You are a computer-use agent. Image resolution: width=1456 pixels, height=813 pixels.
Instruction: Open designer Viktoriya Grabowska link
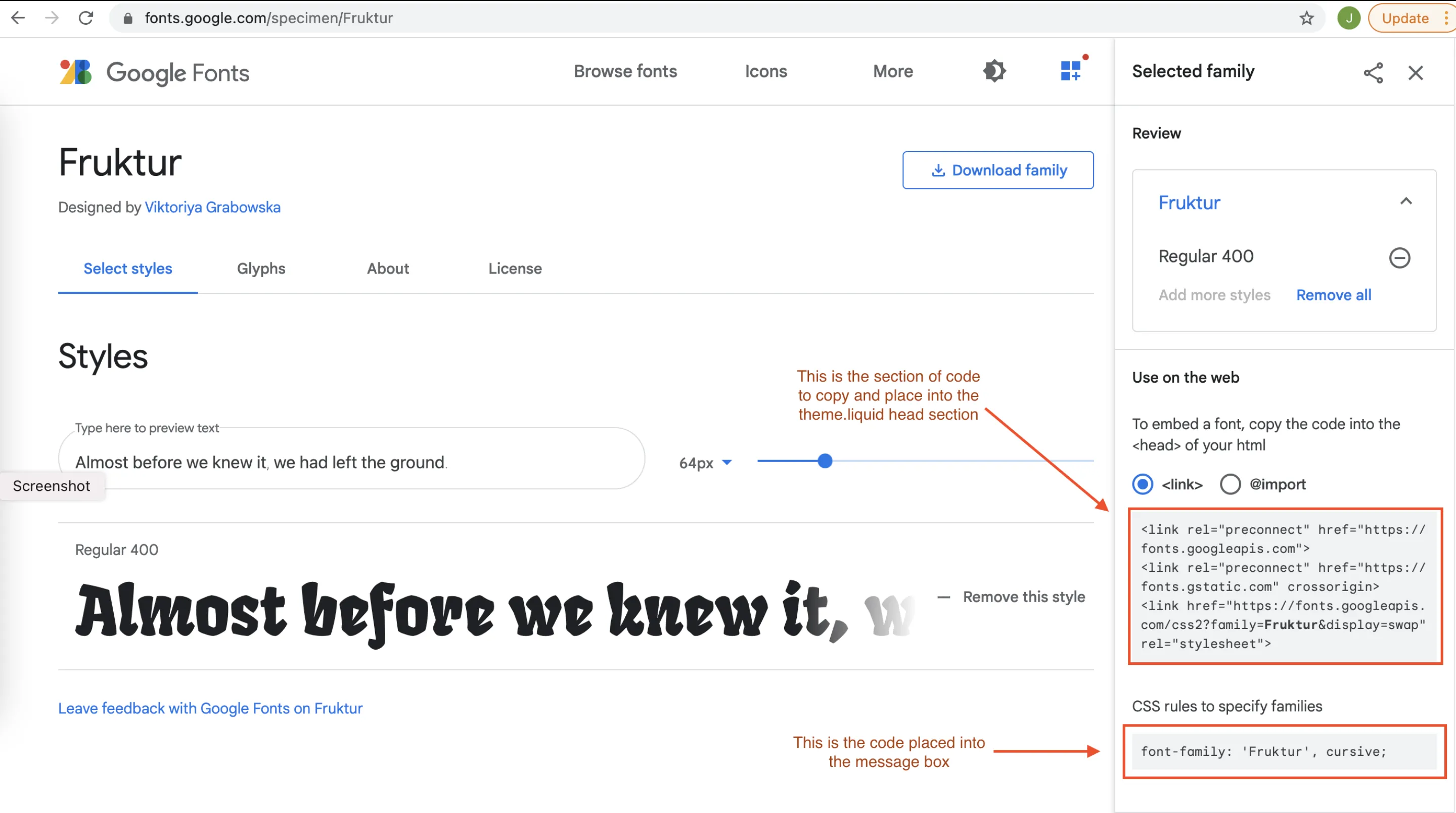click(x=212, y=207)
